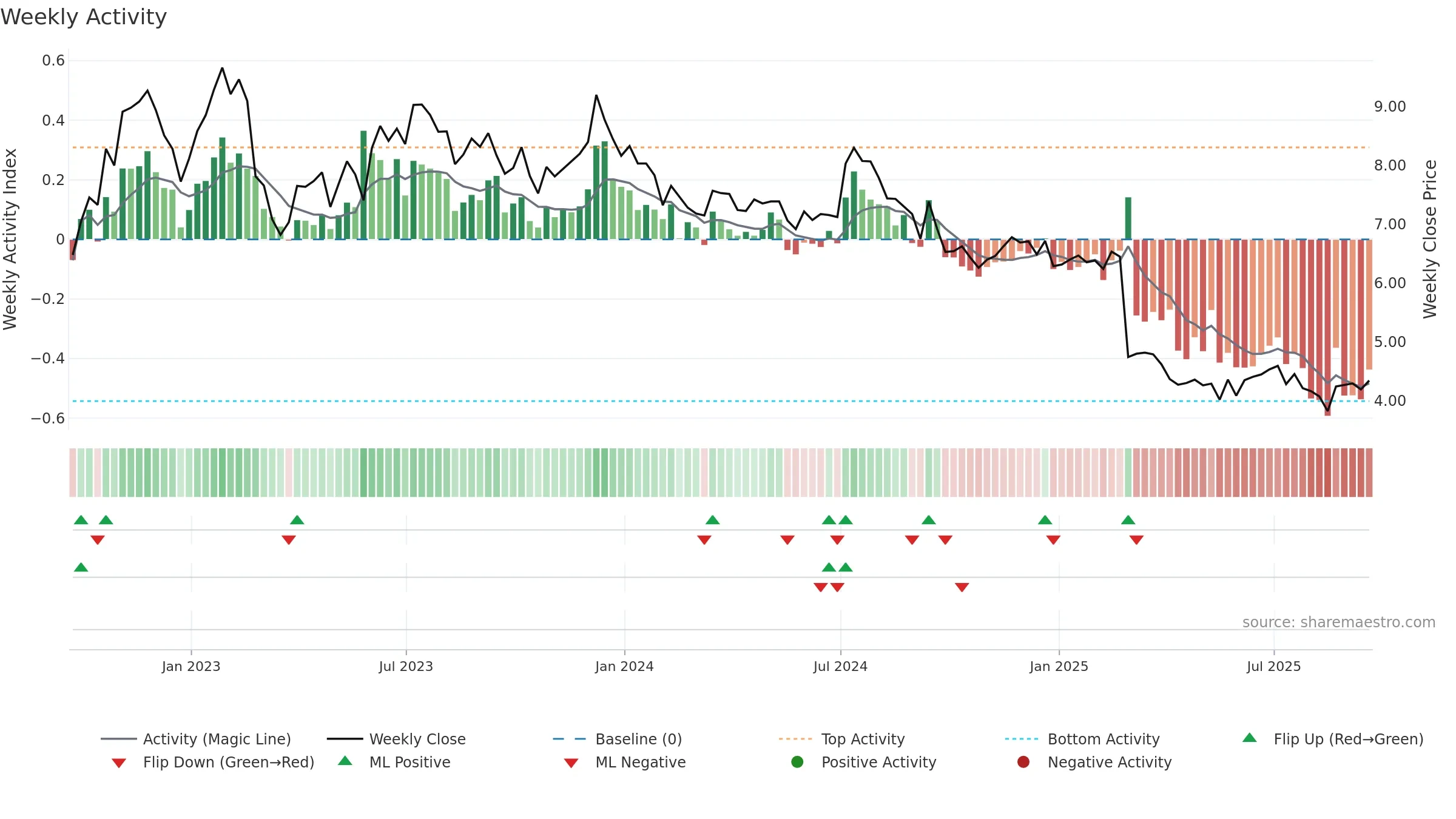Click the isolated green bar in early 2025
Image resolution: width=1456 pixels, height=819 pixels.
[x=1128, y=218]
